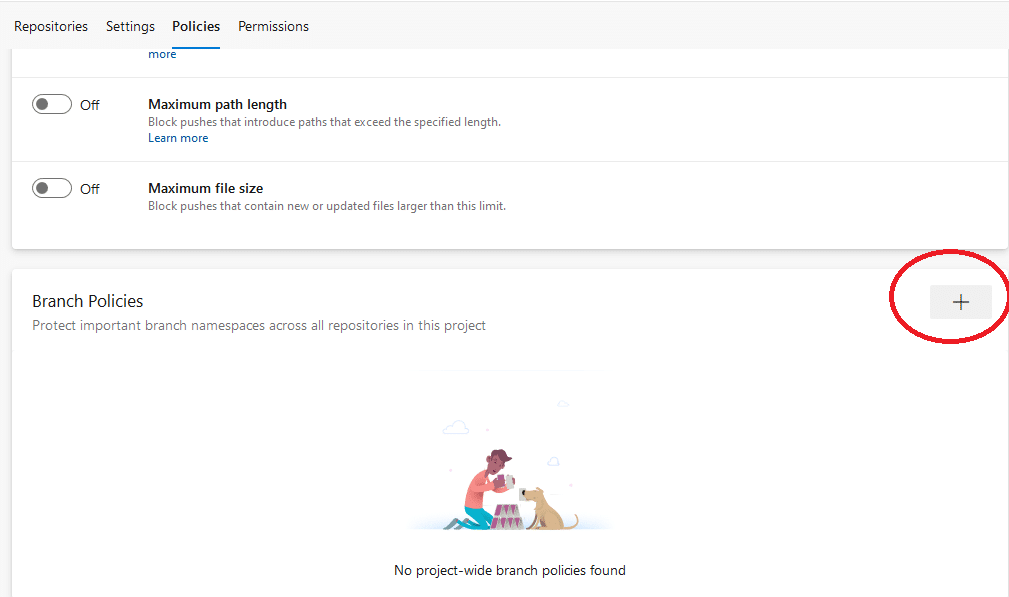1009x597 pixels.
Task: Open the Repositories tab
Action: click(x=51, y=26)
